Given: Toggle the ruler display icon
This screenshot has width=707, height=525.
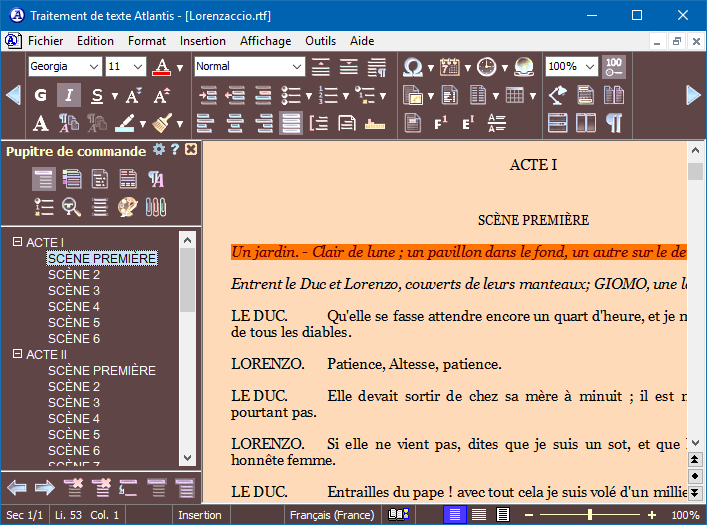Looking at the screenshot, I should tap(375, 123).
